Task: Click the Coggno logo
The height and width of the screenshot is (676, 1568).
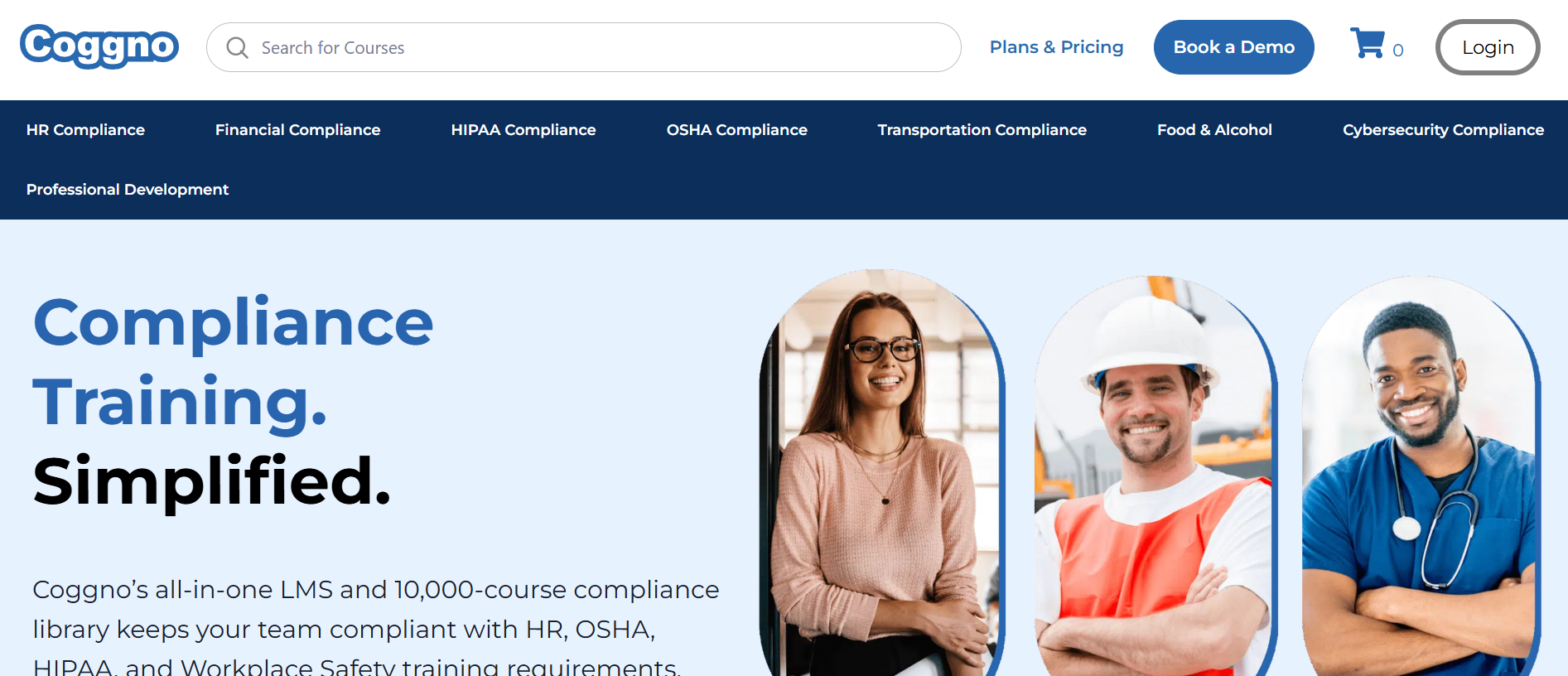Action: tap(99, 46)
